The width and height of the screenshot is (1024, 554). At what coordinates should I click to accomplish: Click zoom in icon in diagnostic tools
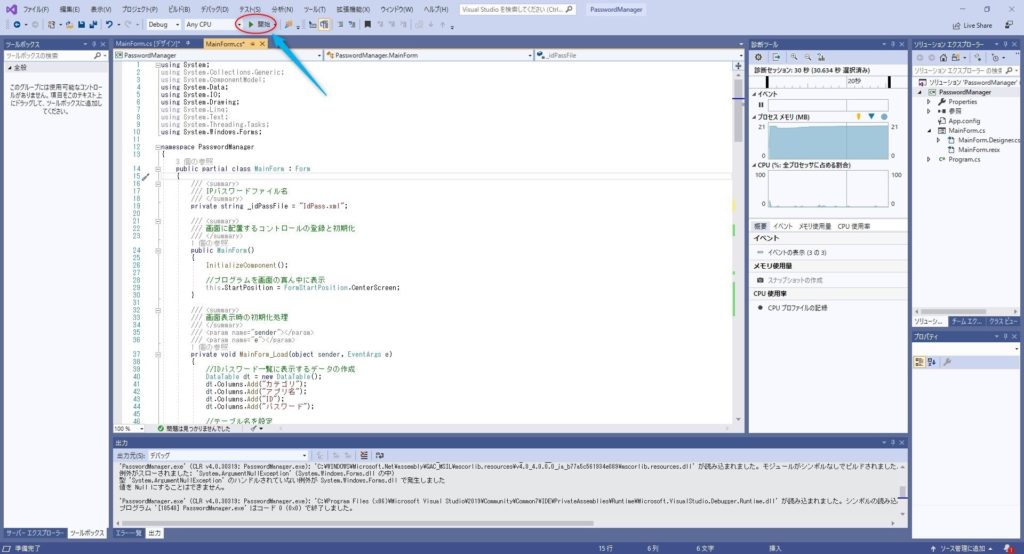click(x=794, y=57)
